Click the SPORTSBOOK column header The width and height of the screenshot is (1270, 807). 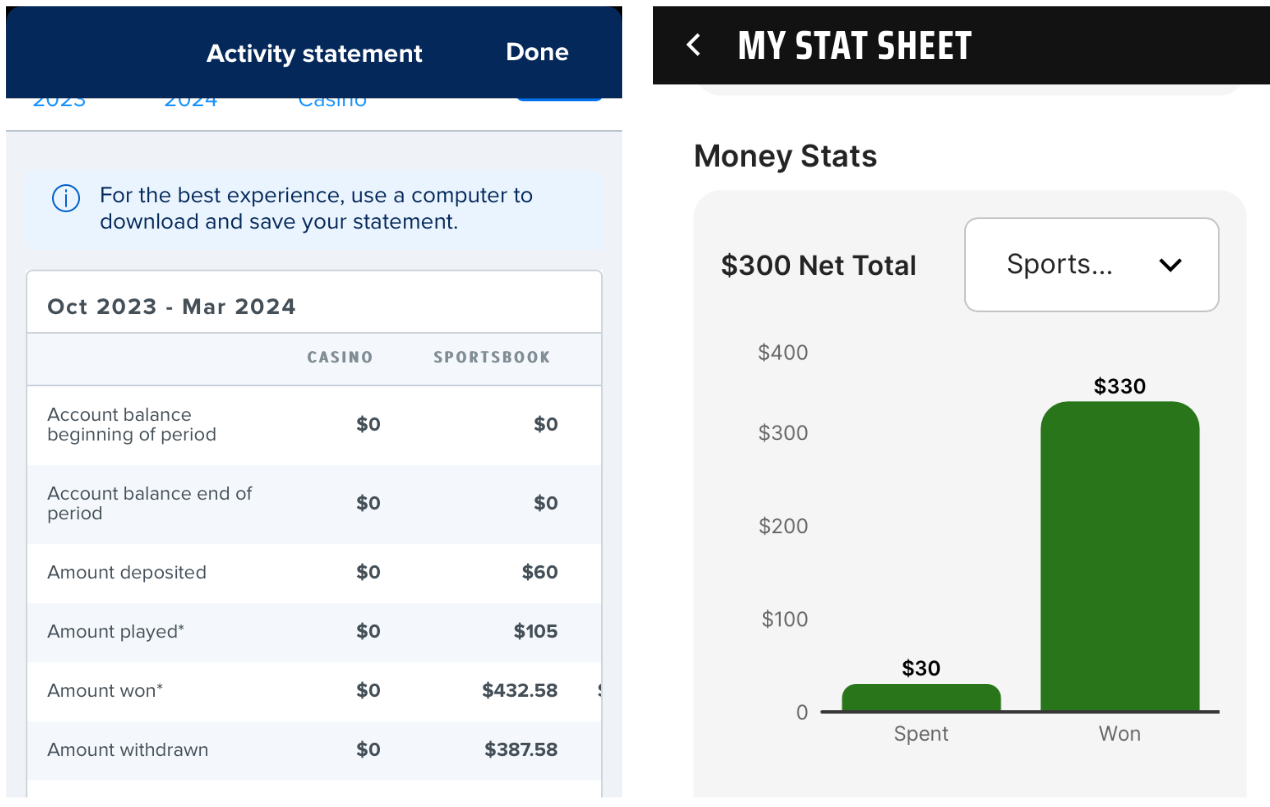point(491,357)
